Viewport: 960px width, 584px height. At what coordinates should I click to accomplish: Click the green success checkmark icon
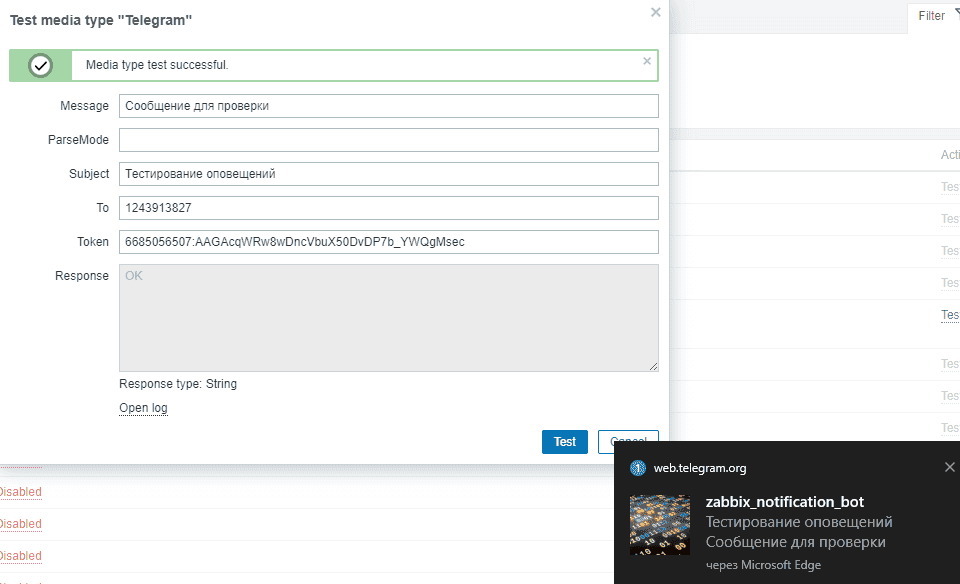[x=40, y=66]
